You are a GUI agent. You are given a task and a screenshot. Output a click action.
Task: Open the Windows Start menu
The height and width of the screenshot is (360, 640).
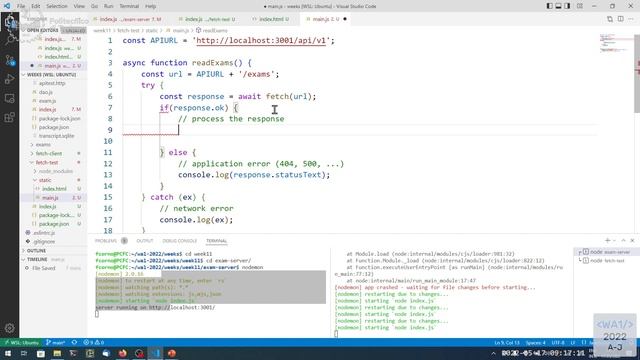tap(8, 353)
